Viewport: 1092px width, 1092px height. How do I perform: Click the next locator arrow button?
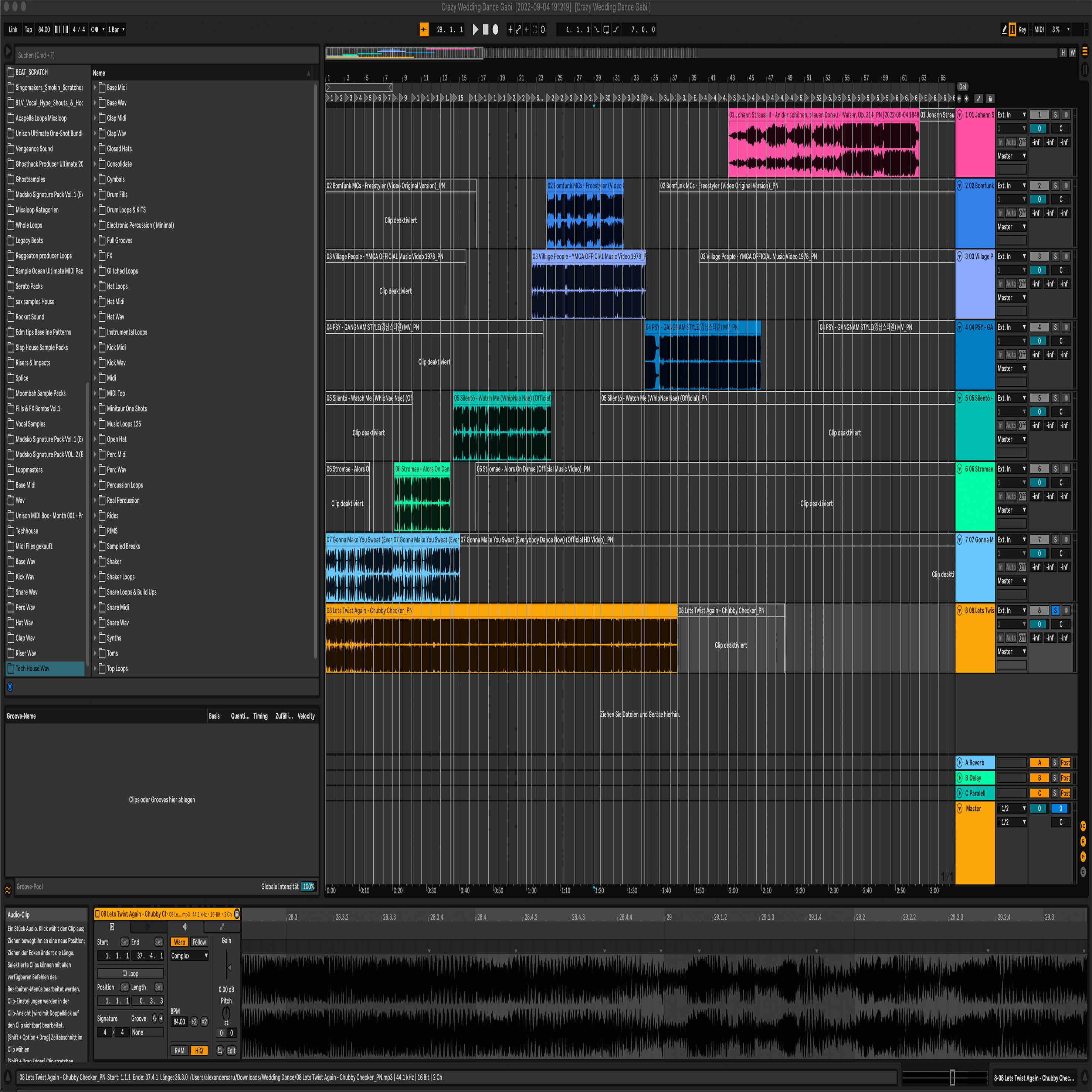966,98
